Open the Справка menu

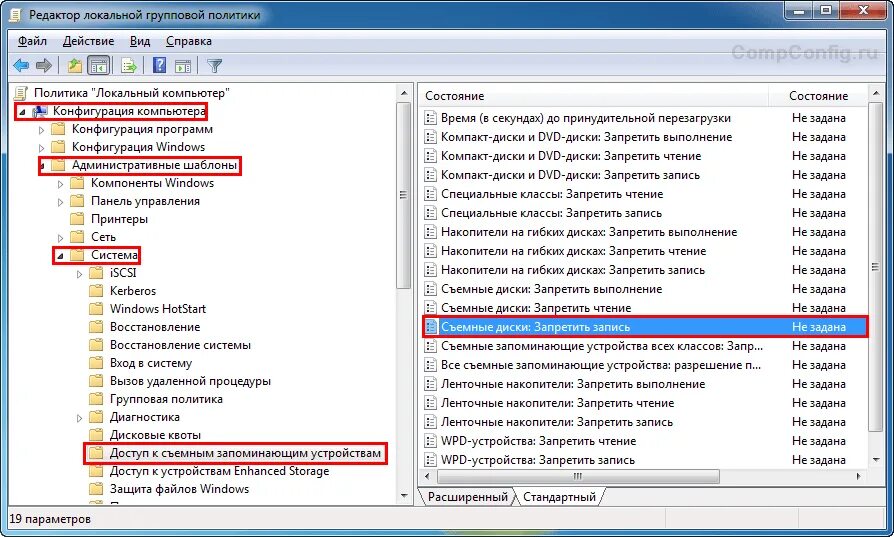pos(189,41)
